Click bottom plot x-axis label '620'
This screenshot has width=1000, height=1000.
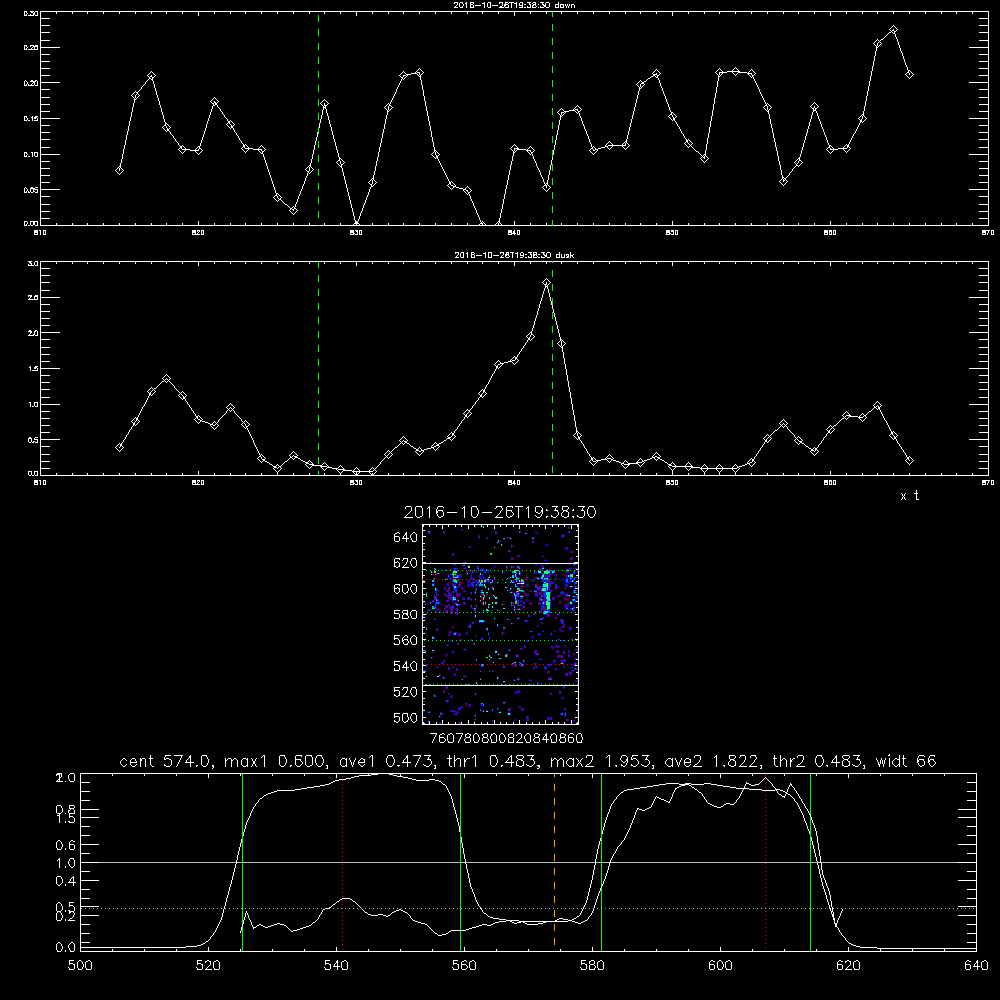(849, 966)
